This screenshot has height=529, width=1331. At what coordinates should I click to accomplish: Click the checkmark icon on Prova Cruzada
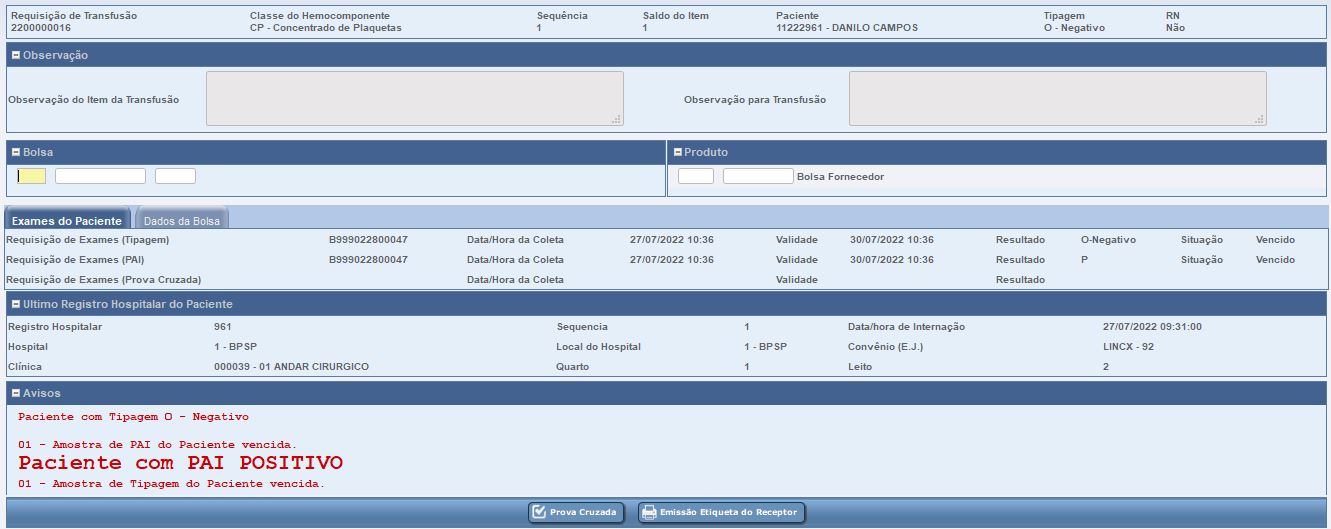click(539, 512)
